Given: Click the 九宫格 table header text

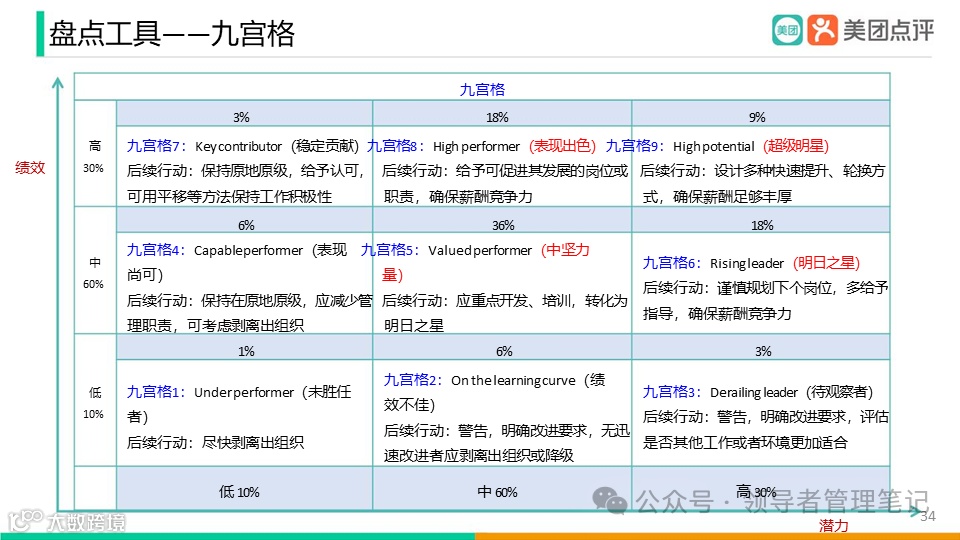Looking at the screenshot, I should (x=482, y=90).
